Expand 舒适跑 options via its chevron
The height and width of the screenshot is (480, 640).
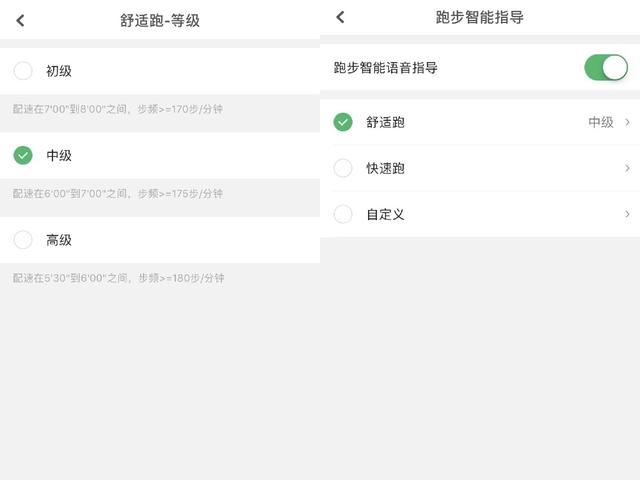click(x=627, y=122)
